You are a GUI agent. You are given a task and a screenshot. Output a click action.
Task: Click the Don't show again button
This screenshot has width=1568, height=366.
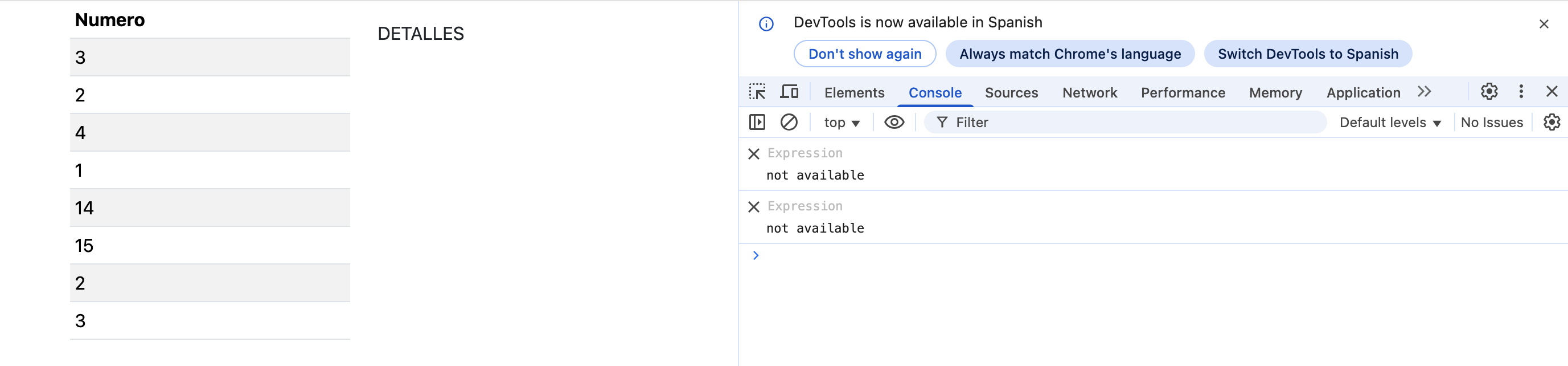point(864,54)
